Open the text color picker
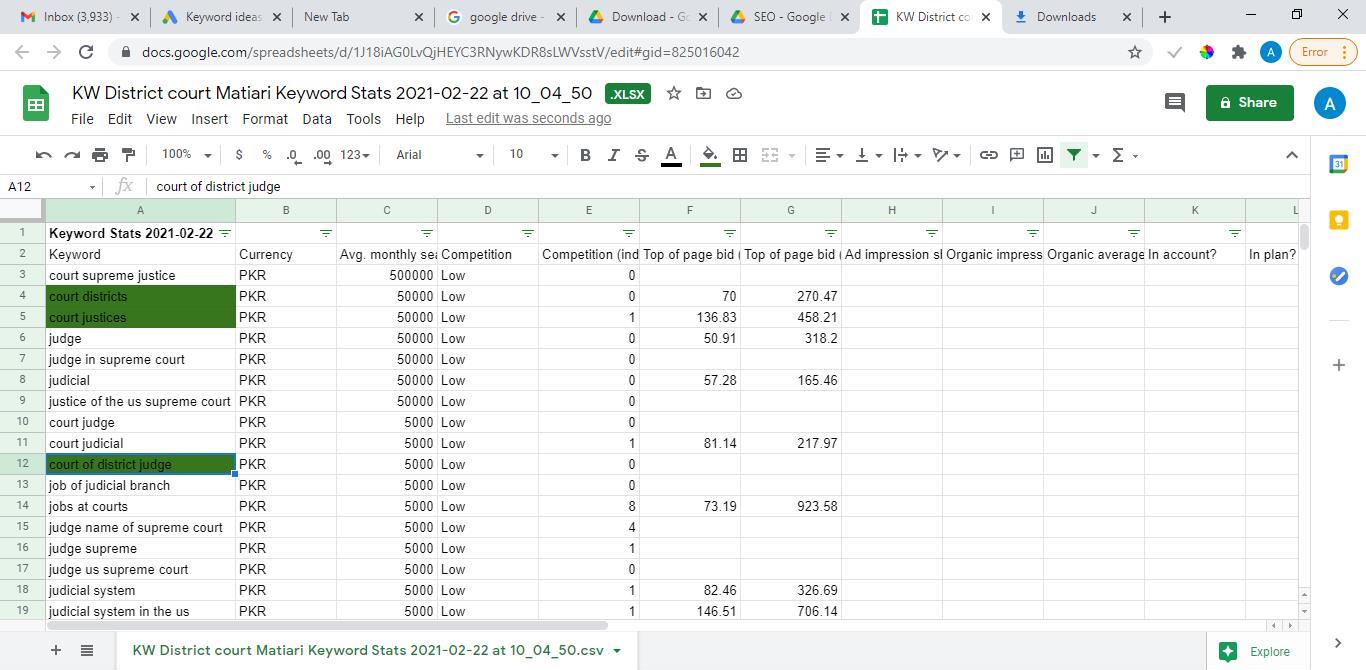 click(671, 155)
